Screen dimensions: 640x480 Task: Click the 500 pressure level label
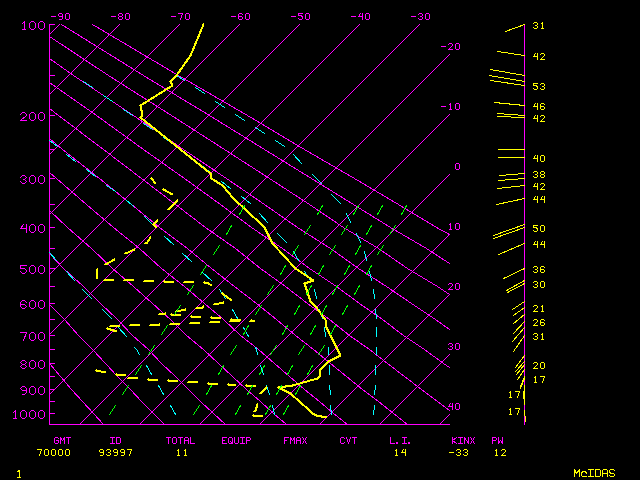[33, 269]
